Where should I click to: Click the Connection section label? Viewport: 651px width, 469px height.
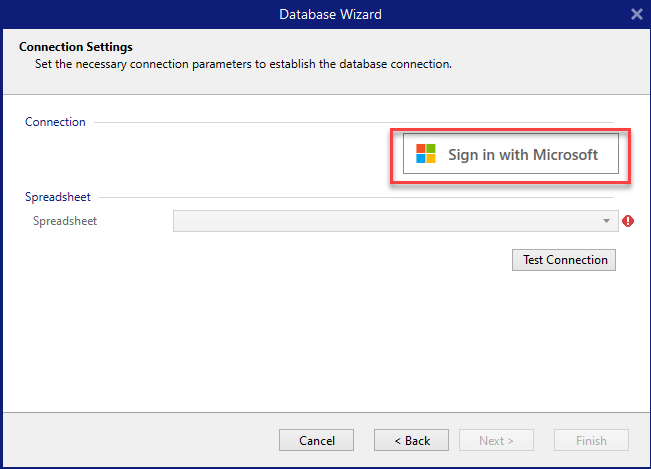[x=55, y=122]
